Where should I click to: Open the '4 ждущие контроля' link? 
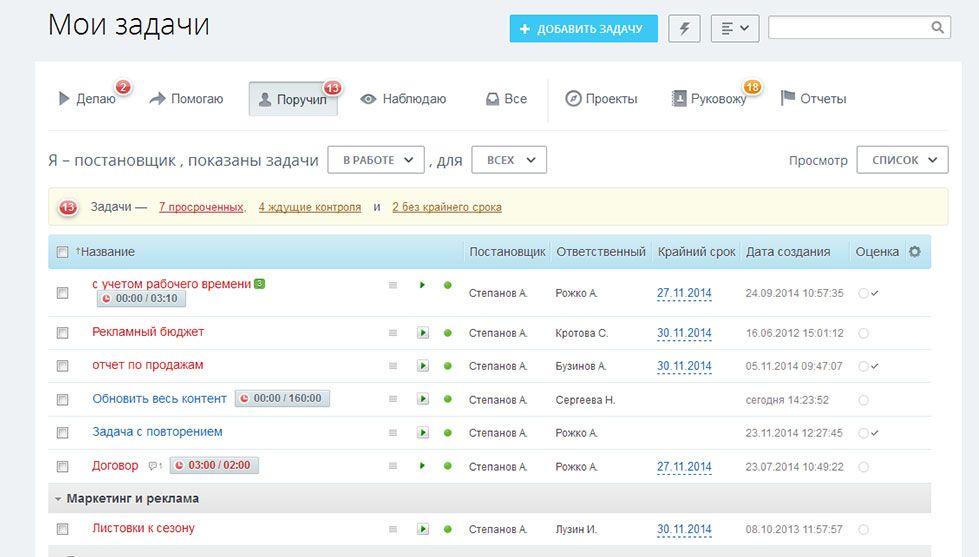310,207
